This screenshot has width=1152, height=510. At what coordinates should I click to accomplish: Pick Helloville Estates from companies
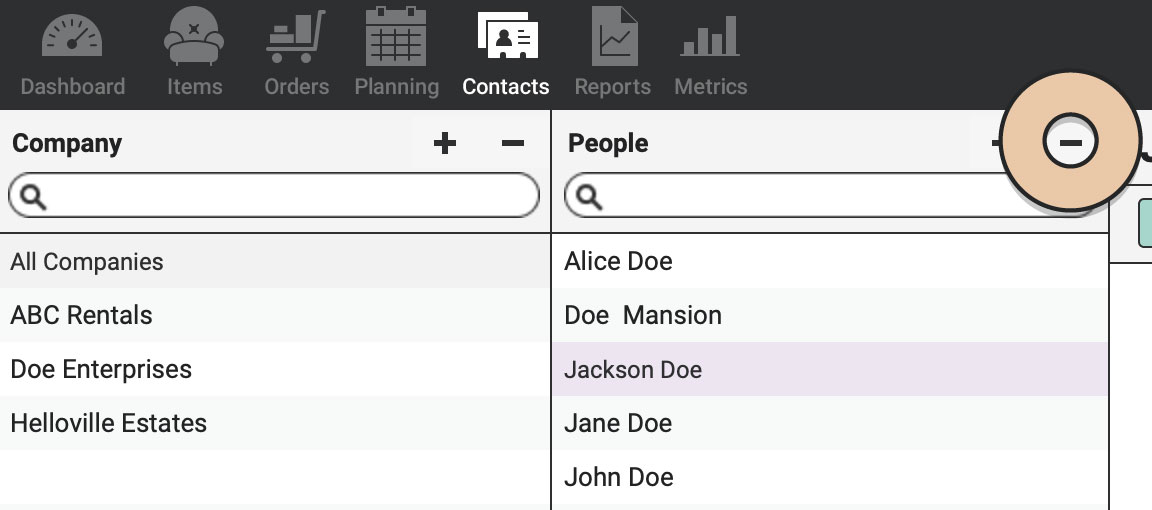[275, 423]
